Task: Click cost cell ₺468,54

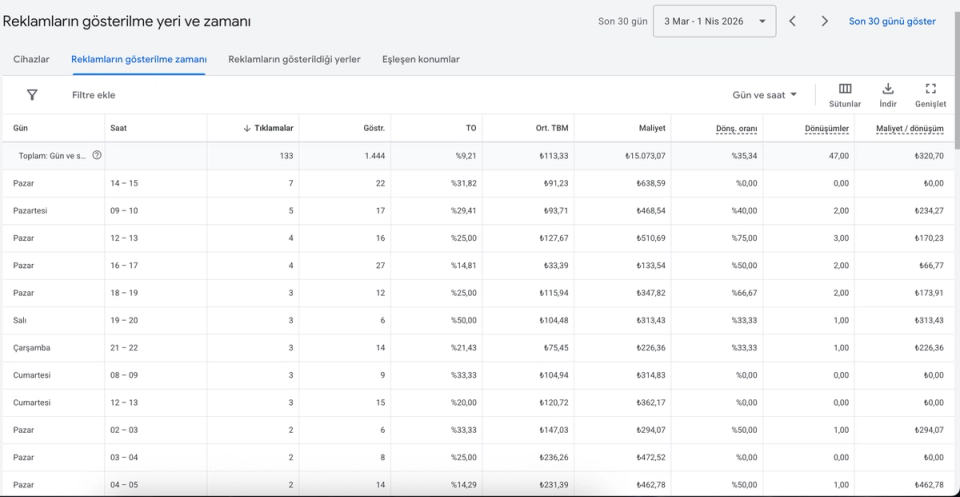Action: click(x=651, y=211)
